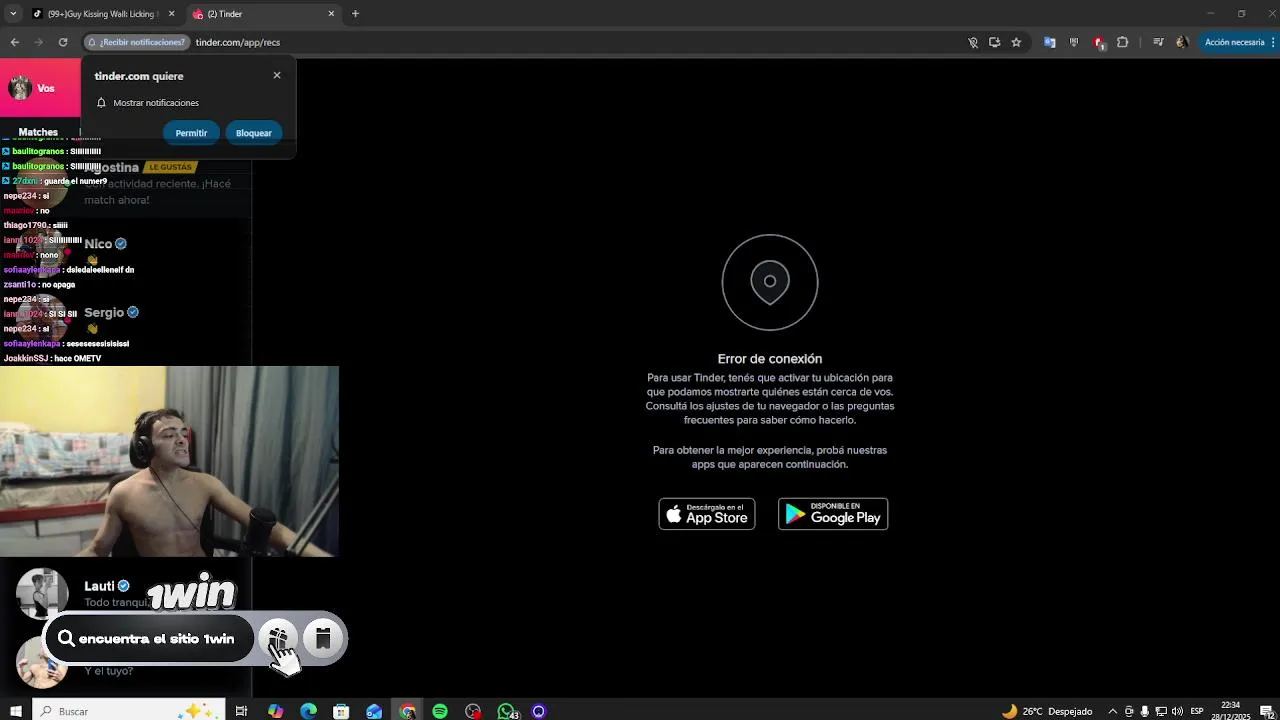1280x720 pixels.
Task: Click the Descárgalo en el App Store badge
Action: (x=707, y=514)
